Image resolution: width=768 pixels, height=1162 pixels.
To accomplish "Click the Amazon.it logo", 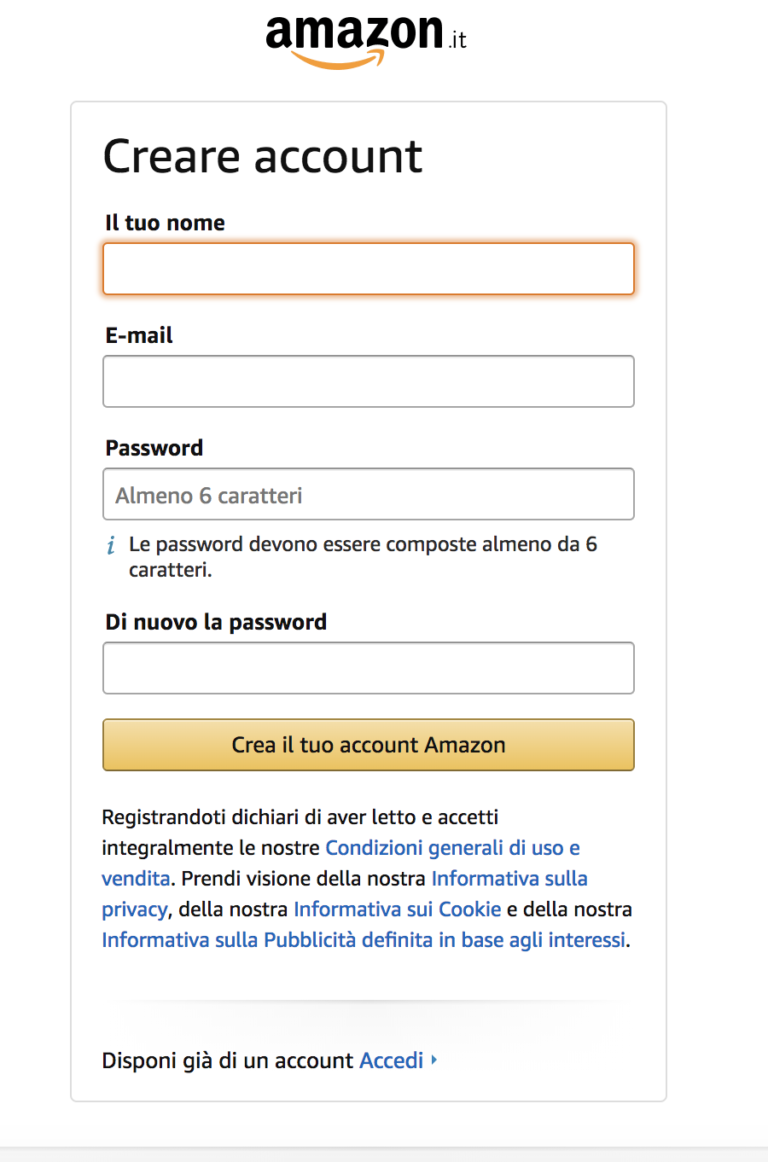I will (366, 38).
